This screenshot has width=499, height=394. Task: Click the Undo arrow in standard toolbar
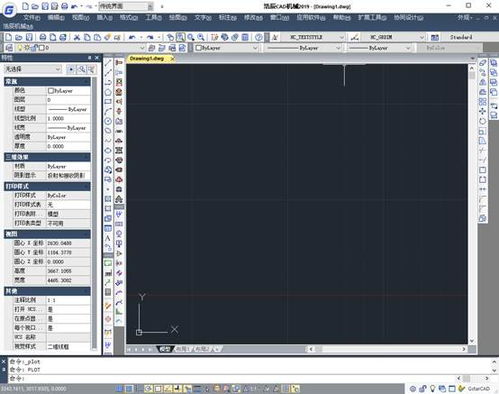(132, 37)
